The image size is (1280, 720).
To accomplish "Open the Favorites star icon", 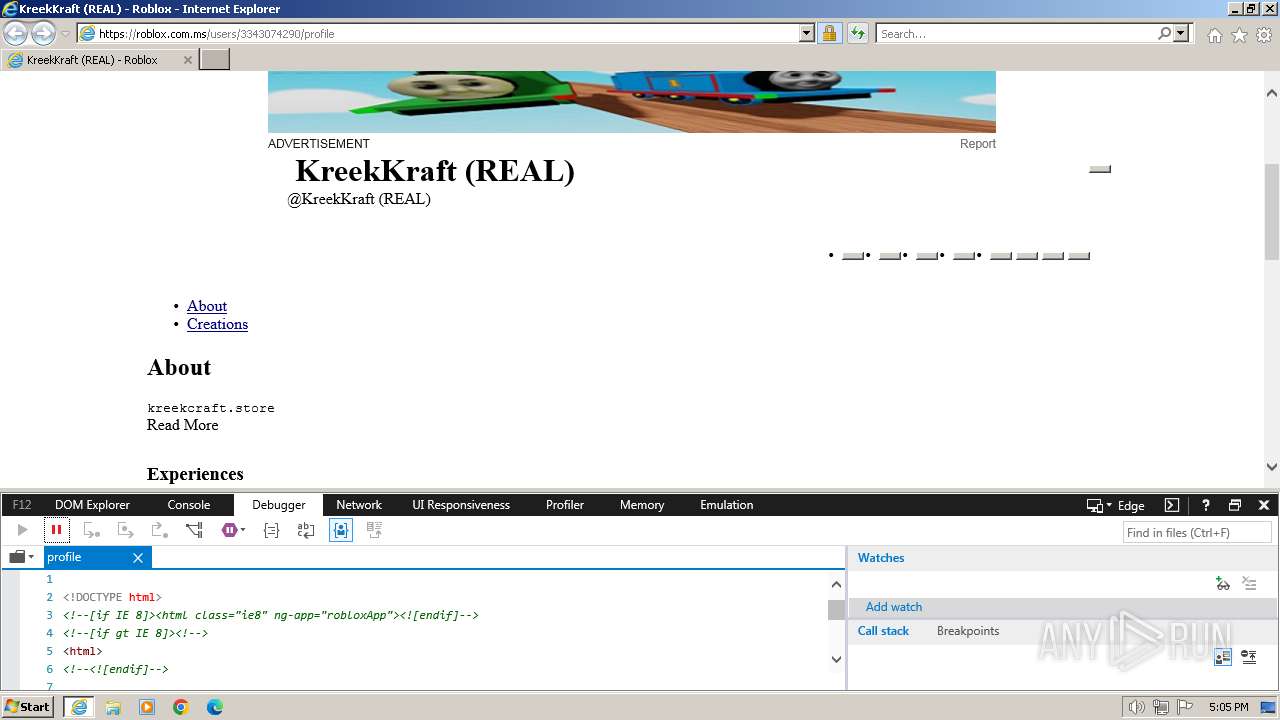I will 1239,35.
